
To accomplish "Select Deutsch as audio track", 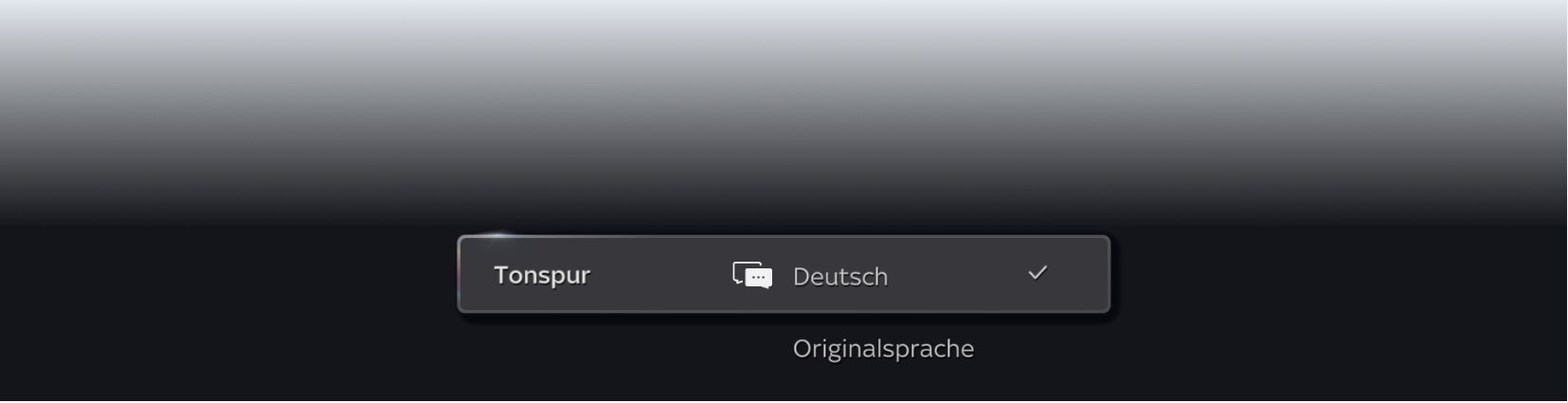I will 840,277.
